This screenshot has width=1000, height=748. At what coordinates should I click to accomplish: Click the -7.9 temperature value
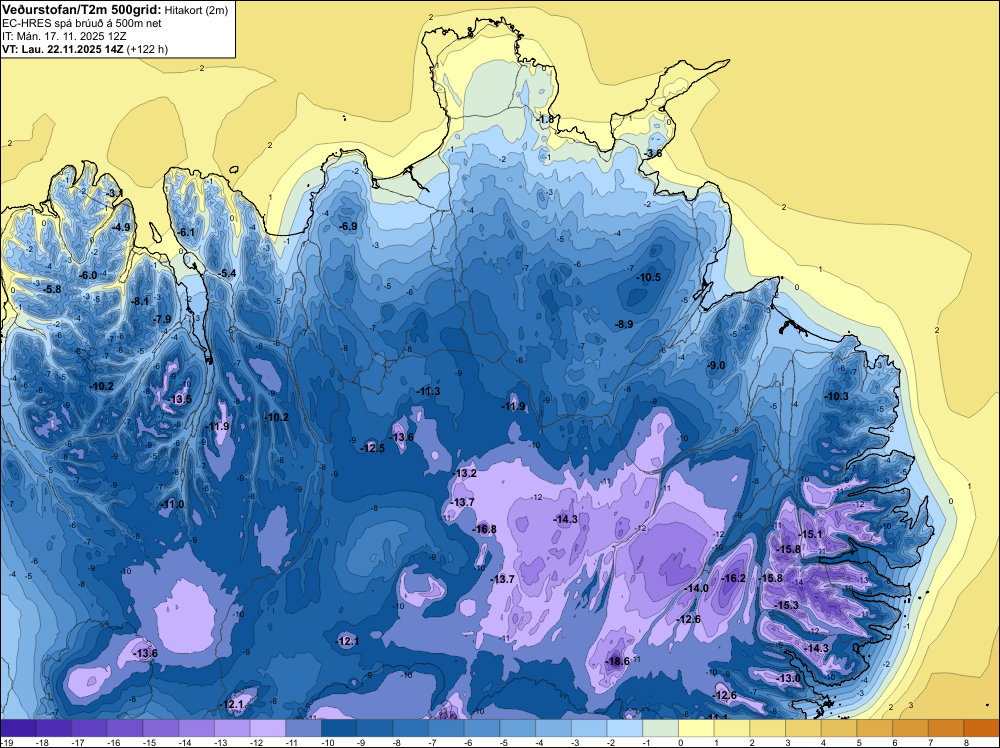(x=162, y=319)
